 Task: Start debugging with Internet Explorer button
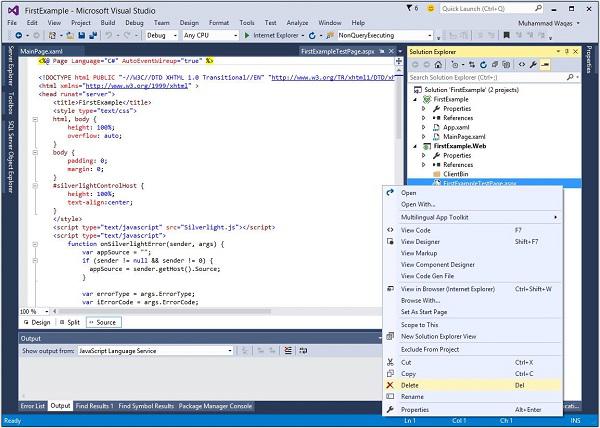pos(272,34)
